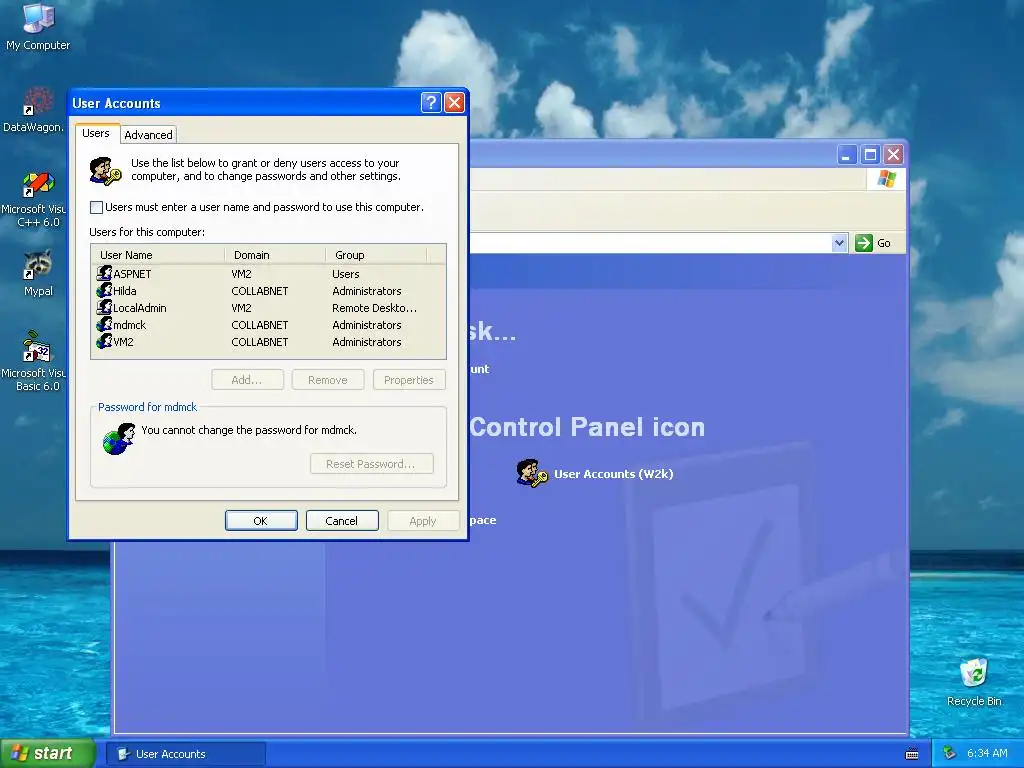Click OK in User Accounts dialog

(261, 520)
